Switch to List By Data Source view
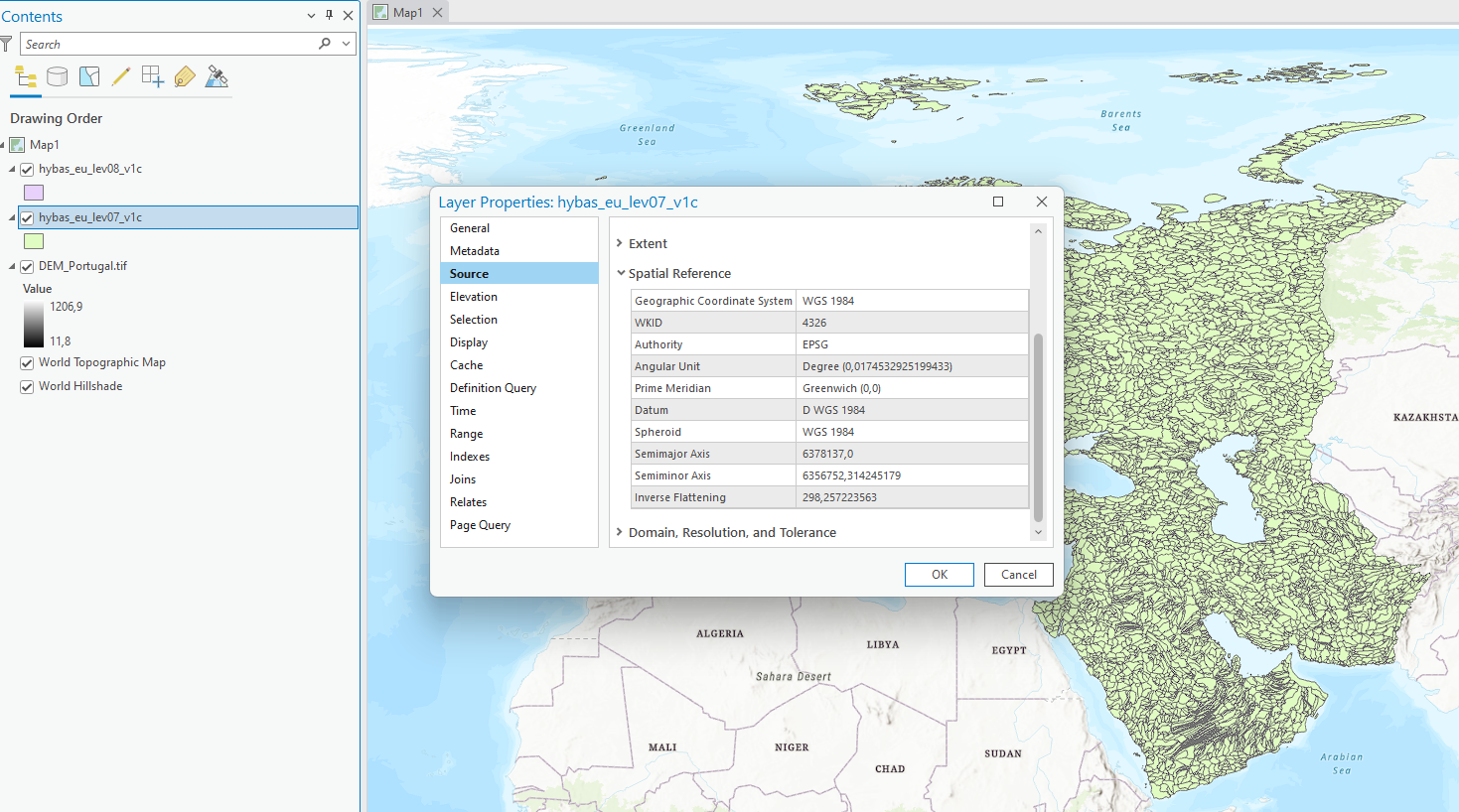The width and height of the screenshot is (1459, 812). [x=58, y=76]
